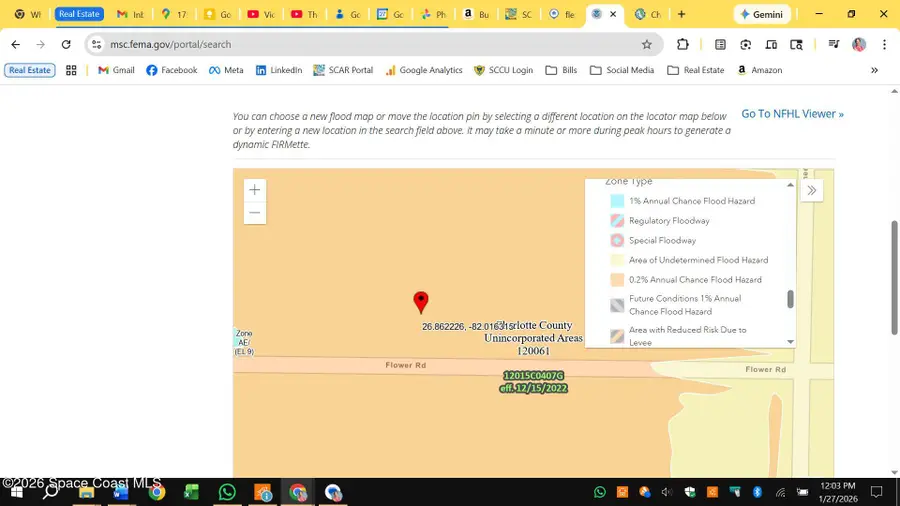The image size is (900, 506).
Task: Zoom out on the flood map
Action: 255,213
